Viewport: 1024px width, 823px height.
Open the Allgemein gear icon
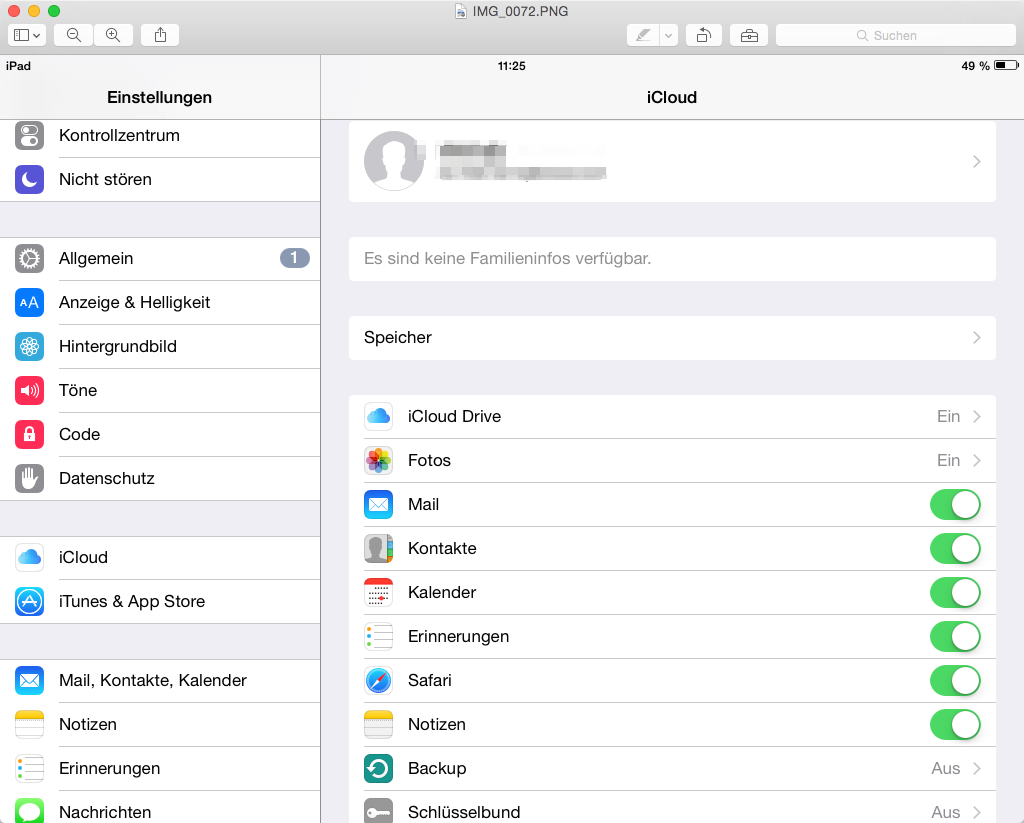tap(29, 259)
